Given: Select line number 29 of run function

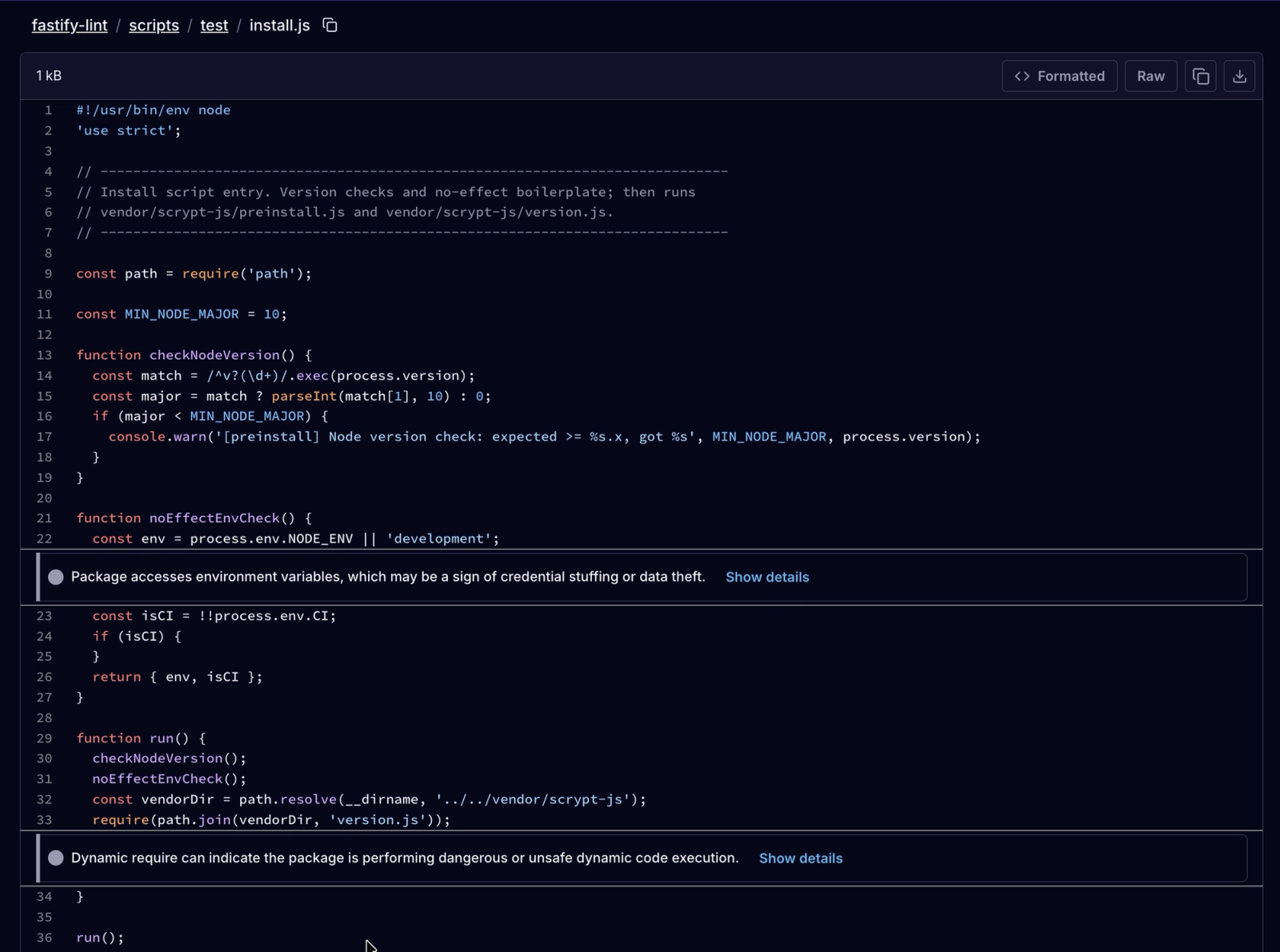Looking at the screenshot, I should [x=45, y=738].
